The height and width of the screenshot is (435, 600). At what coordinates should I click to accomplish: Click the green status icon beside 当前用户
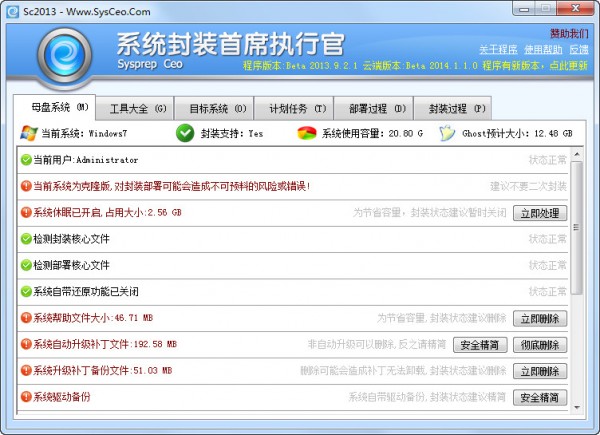(25, 160)
